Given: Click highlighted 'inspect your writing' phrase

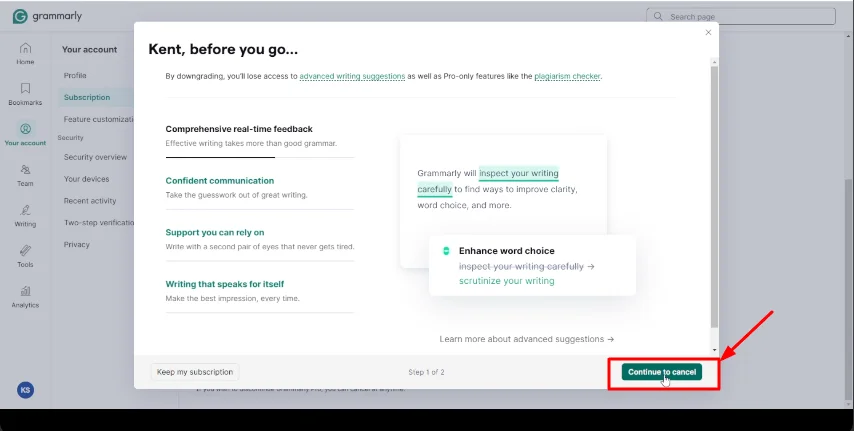Looking at the screenshot, I should pos(518,173).
